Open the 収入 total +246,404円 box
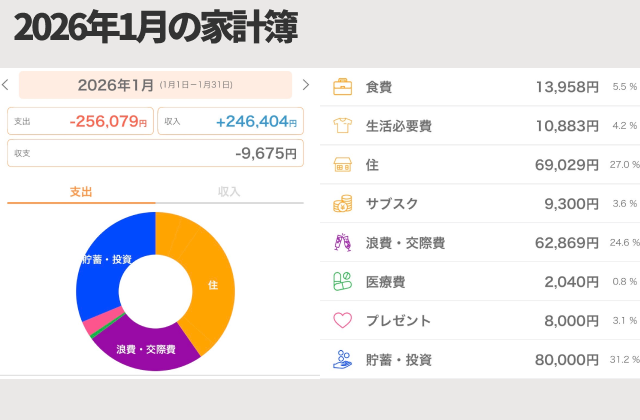This screenshot has height=420, width=640. pyautogui.click(x=230, y=122)
